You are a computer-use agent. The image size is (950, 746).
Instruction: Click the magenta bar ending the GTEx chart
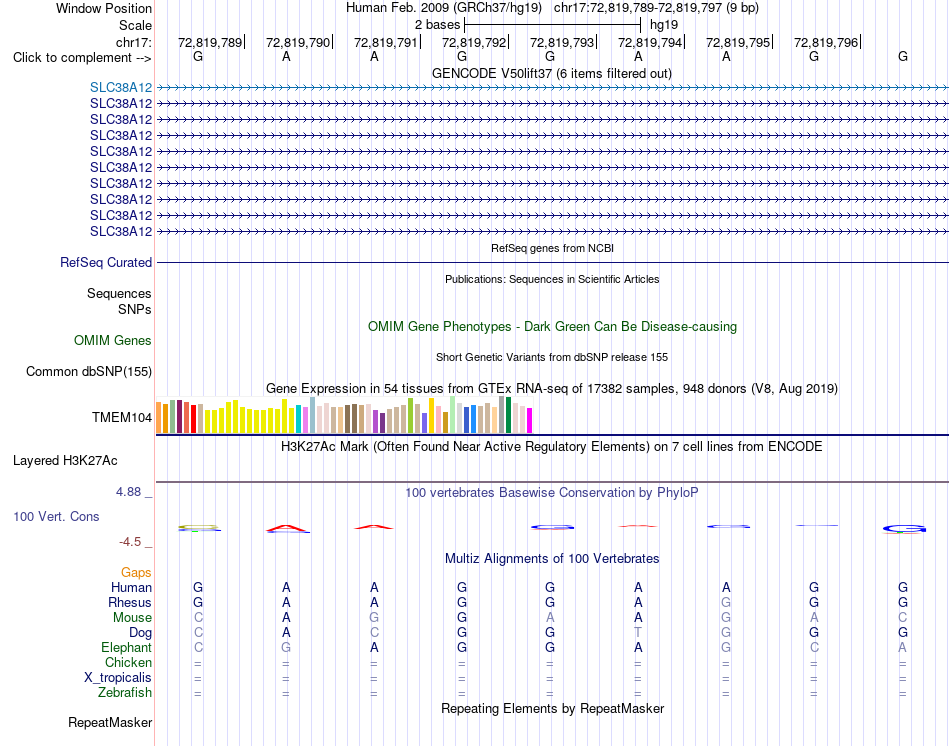tap(530, 421)
